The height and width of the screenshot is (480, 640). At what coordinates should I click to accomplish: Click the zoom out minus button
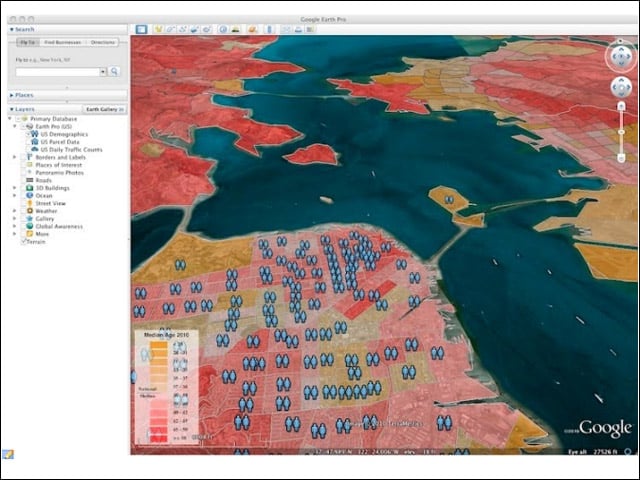[621, 158]
